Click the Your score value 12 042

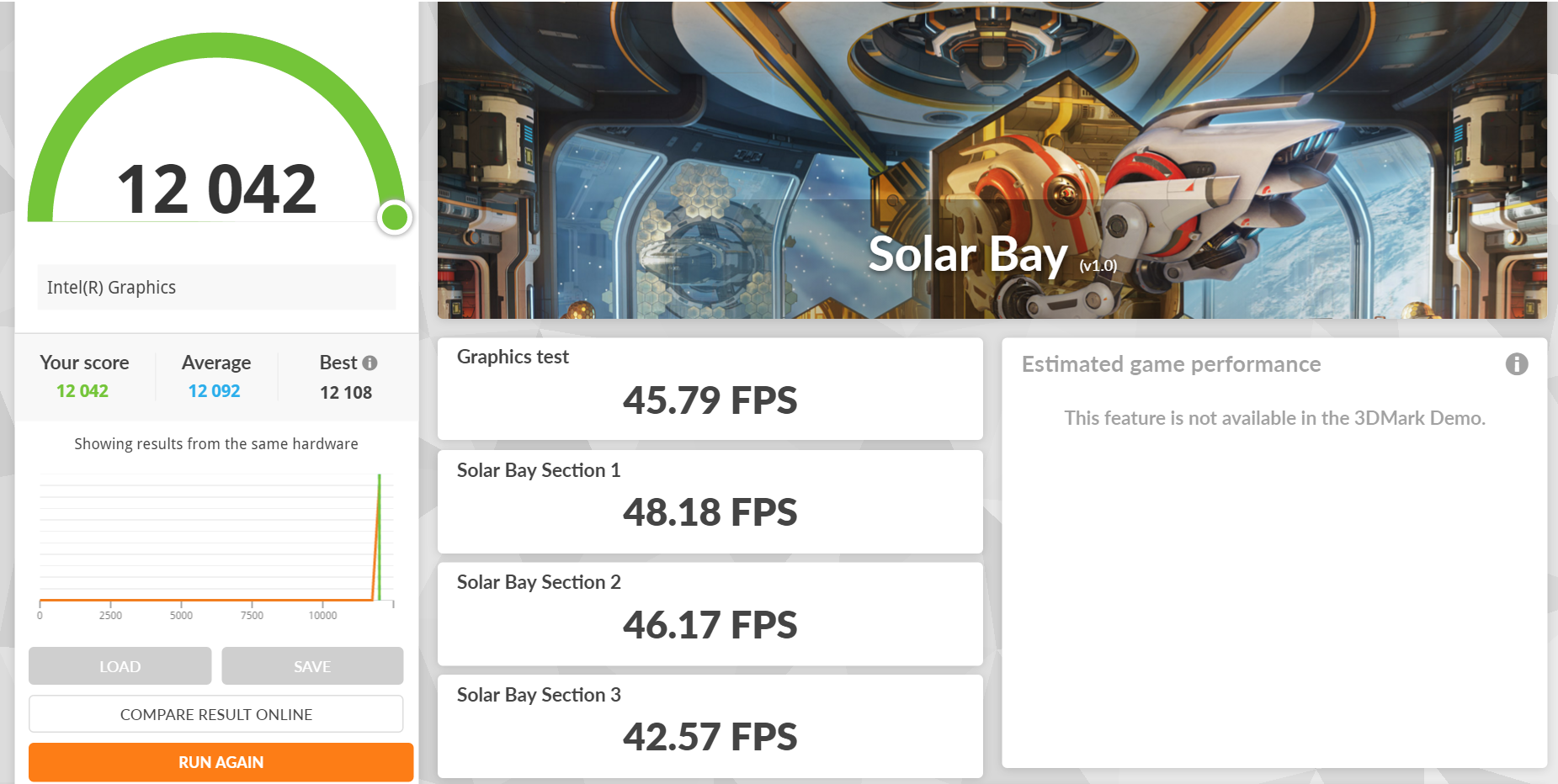pyautogui.click(x=82, y=391)
